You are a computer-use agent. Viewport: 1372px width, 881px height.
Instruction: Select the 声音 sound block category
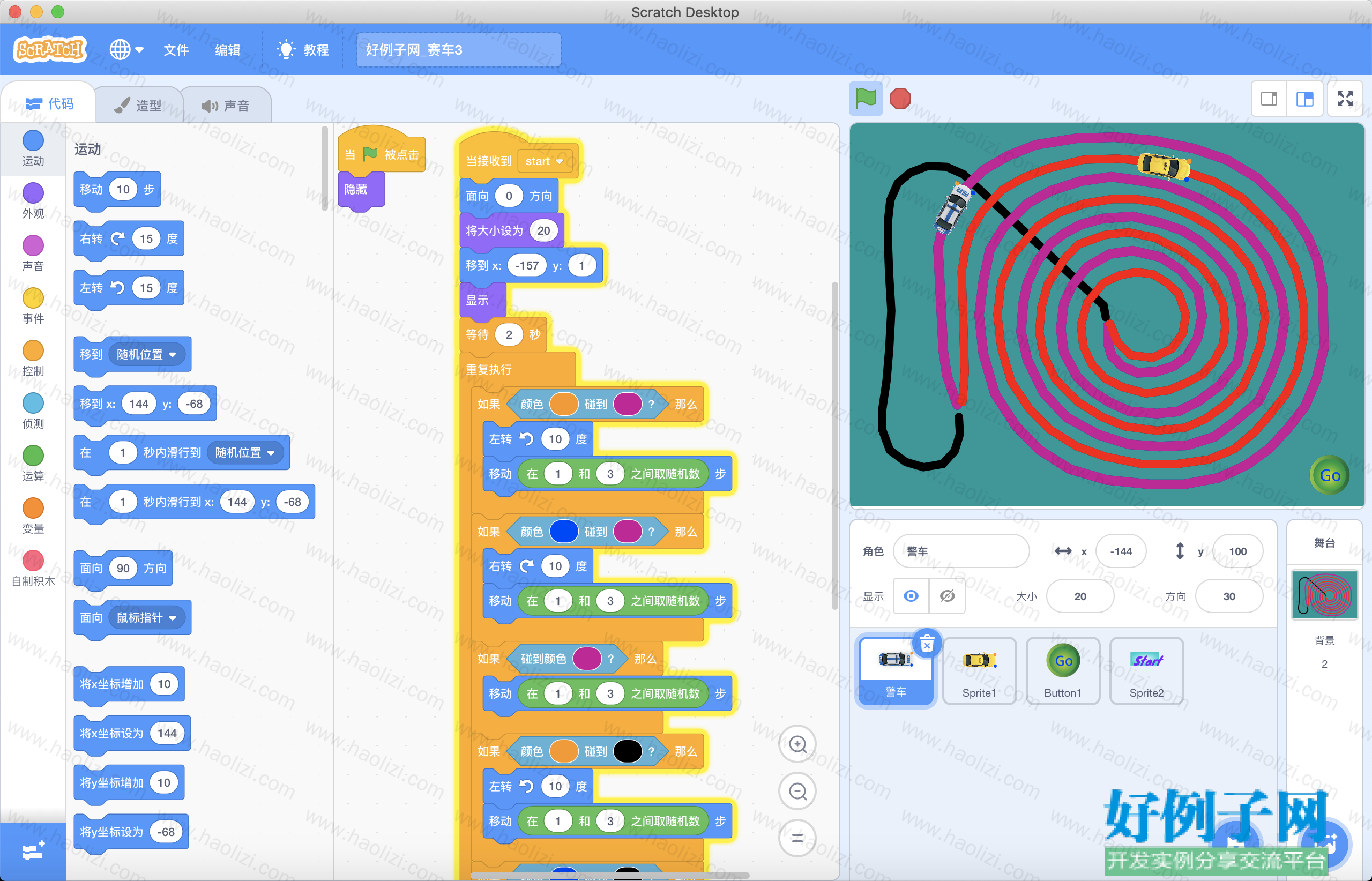coord(33,254)
